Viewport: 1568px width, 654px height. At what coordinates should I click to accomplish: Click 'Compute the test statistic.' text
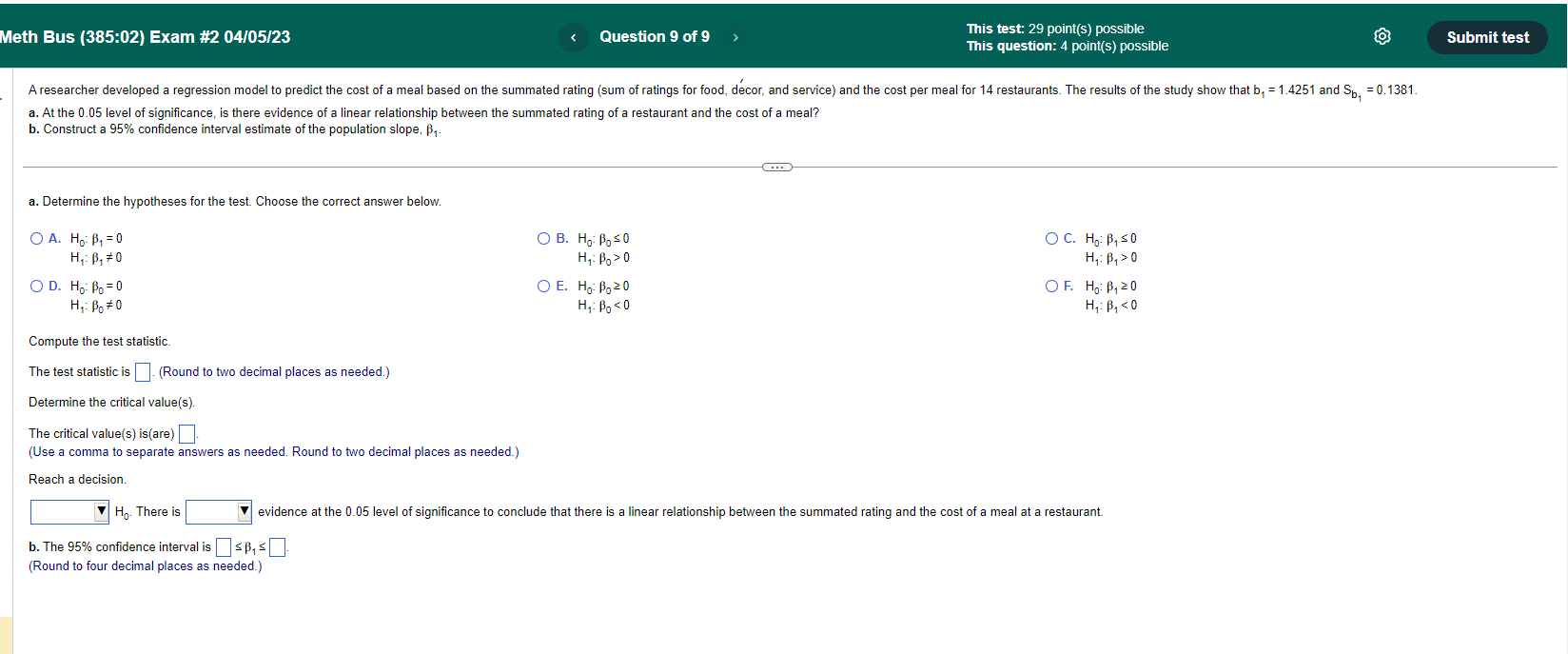pyautogui.click(x=100, y=342)
